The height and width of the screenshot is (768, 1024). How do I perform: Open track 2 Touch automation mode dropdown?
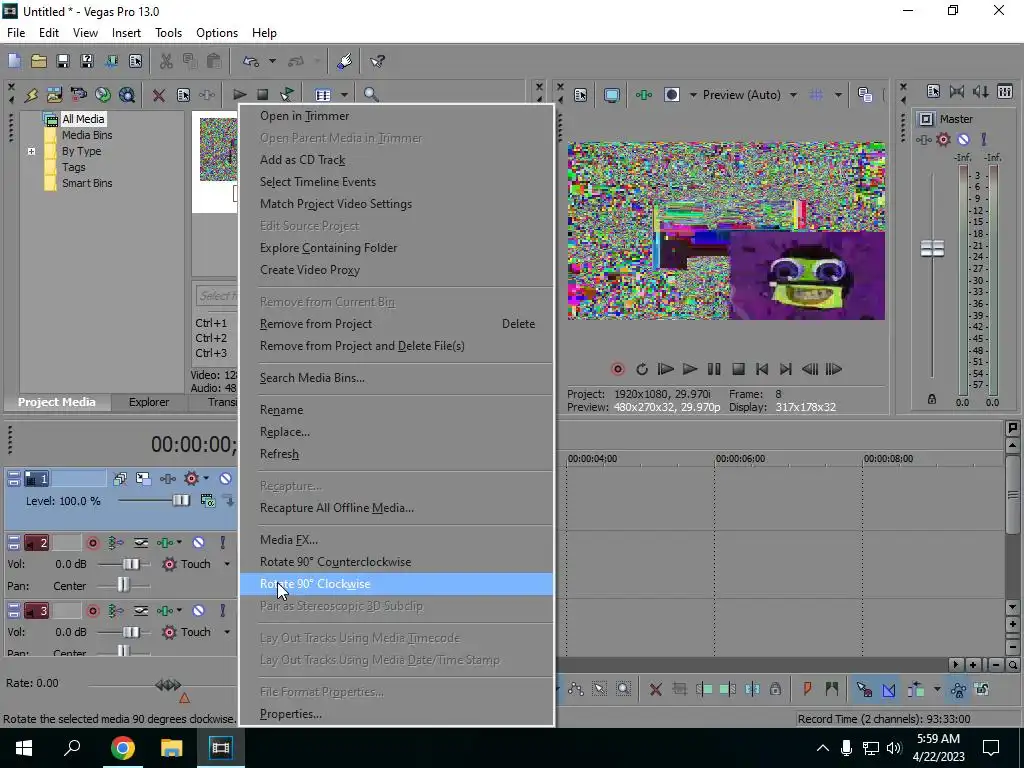(227, 564)
